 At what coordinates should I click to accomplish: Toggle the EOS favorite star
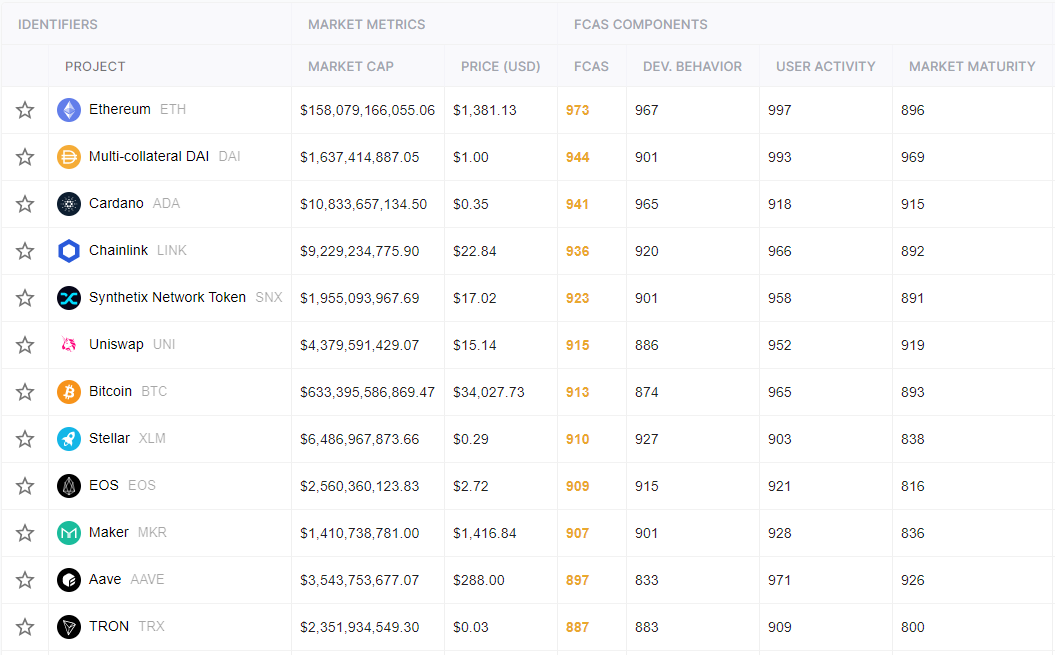[25, 486]
